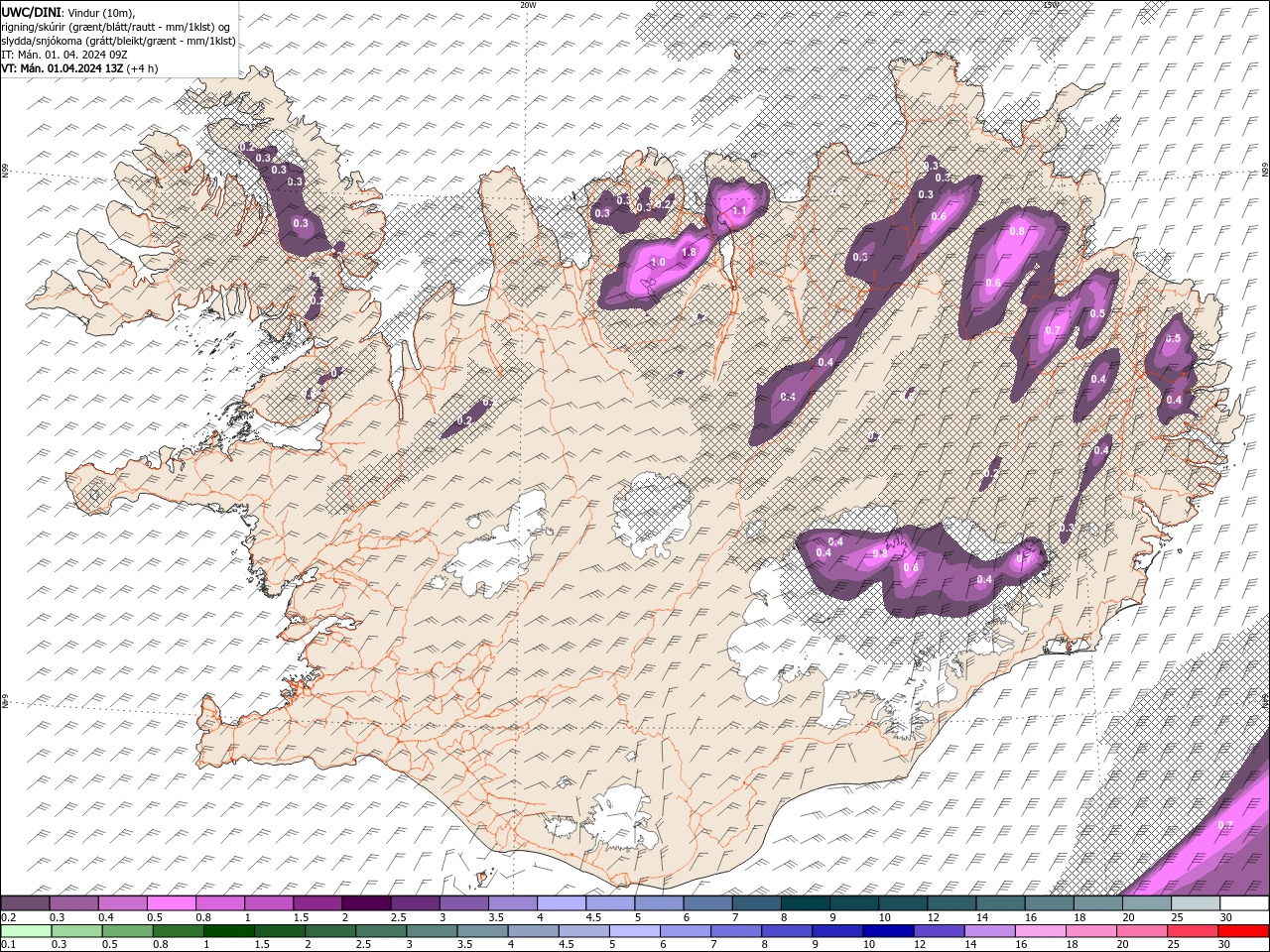Click the "4.5" label in the snow legend
This screenshot has width=1270, height=952.
[x=593, y=917]
